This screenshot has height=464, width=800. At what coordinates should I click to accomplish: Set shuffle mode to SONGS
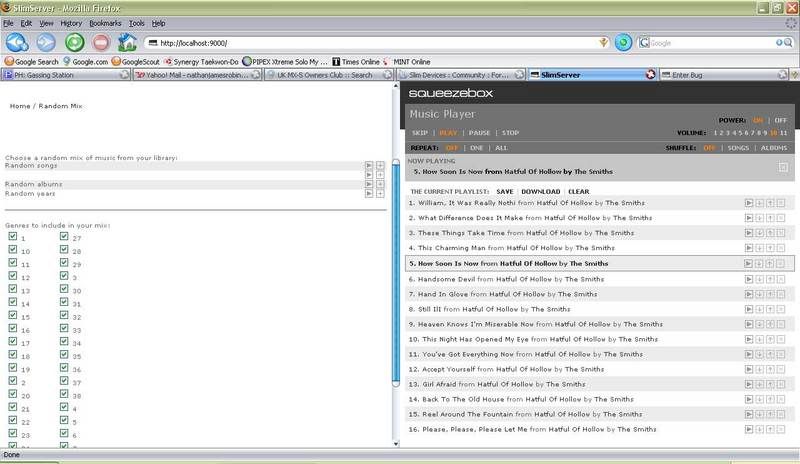tap(738, 147)
